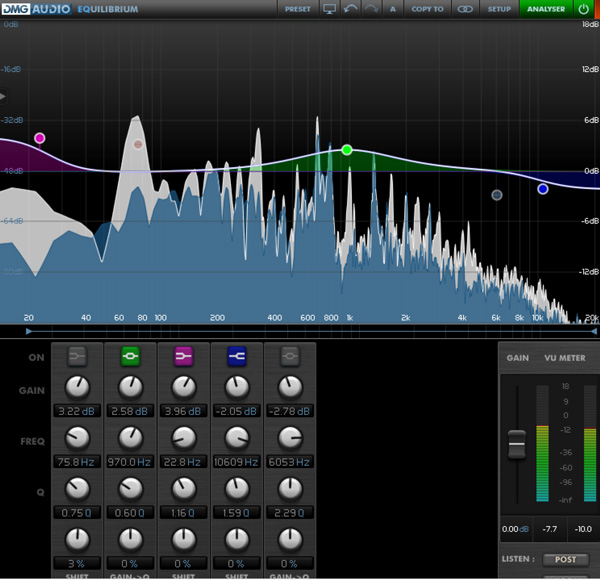Image resolution: width=600 pixels, height=580 pixels.
Task: Click the 1.16 Q value field
Action: pos(183,513)
